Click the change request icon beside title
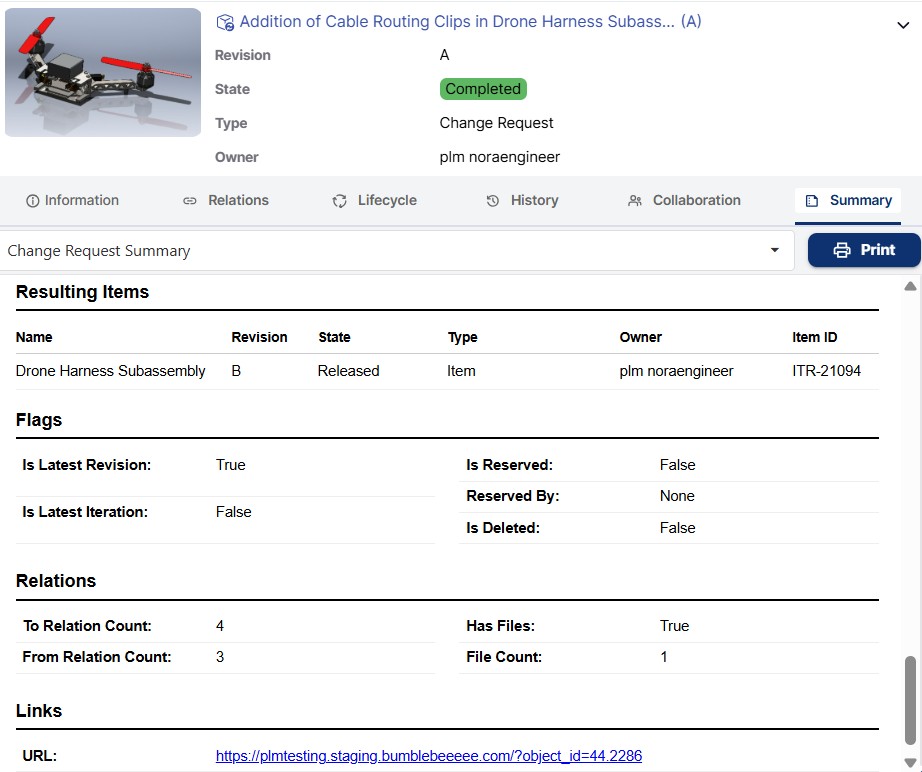Viewport: 922px width, 772px height. pyautogui.click(x=225, y=22)
